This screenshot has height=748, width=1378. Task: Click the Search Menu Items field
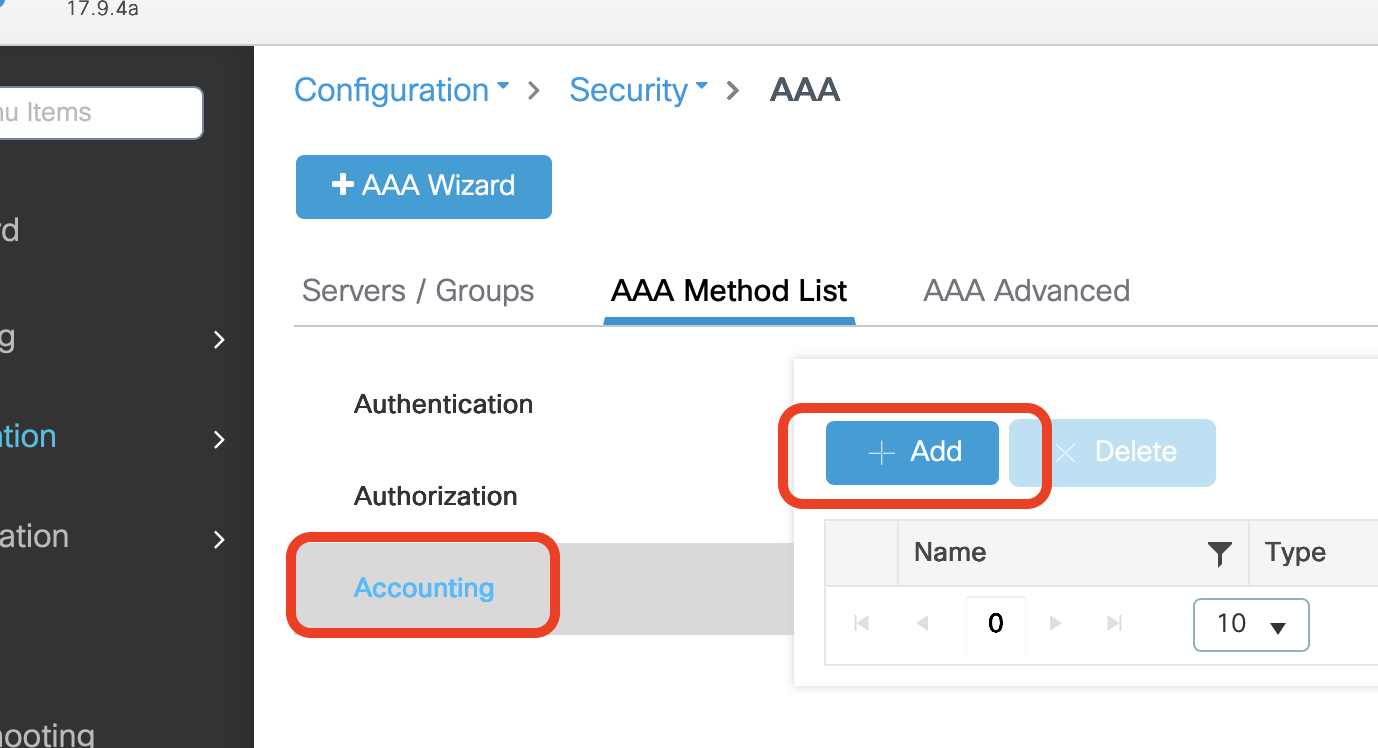100,113
